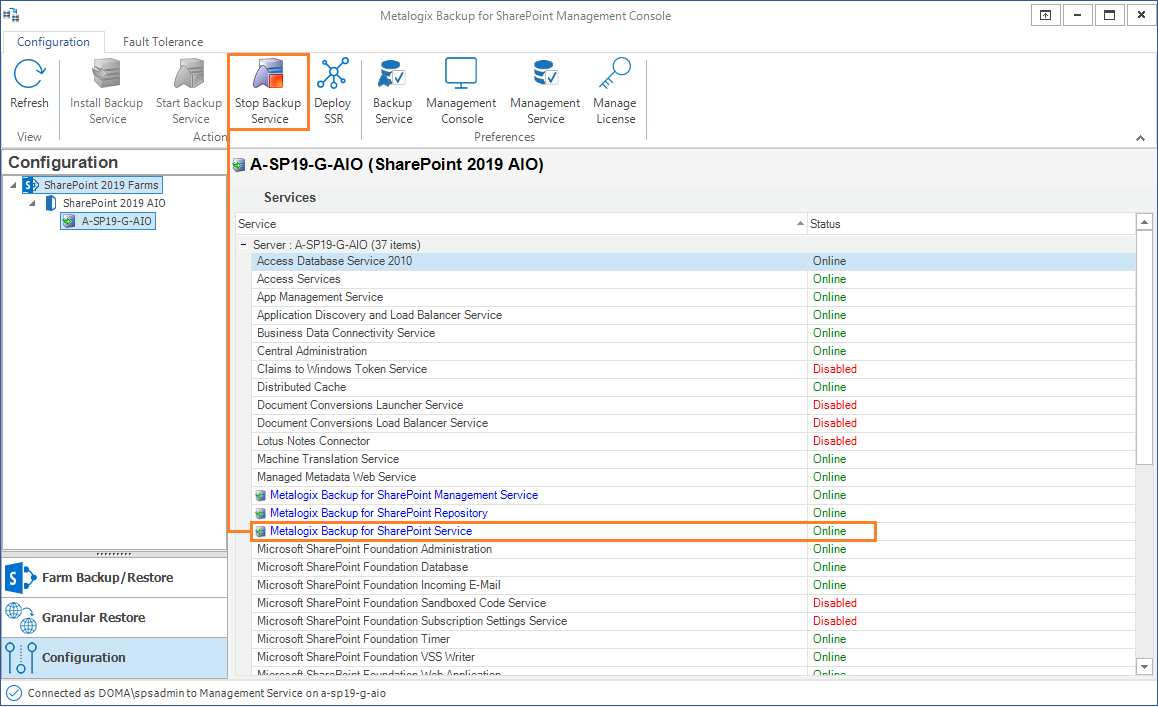Click Deploy SSR icon
The width and height of the screenshot is (1158, 707).
click(332, 74)
